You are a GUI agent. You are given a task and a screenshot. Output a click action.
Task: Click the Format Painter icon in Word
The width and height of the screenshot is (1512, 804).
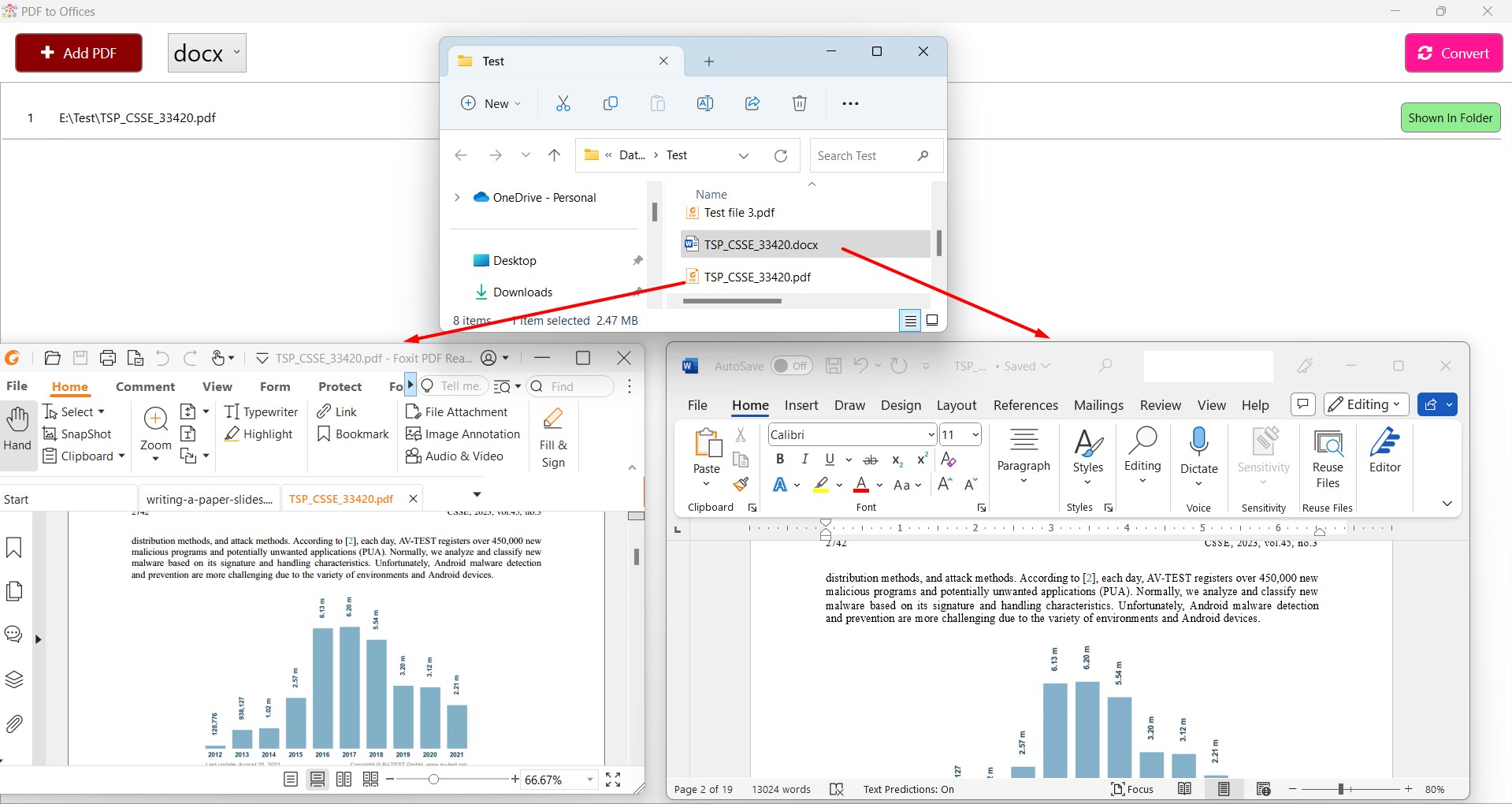[741, 484]
